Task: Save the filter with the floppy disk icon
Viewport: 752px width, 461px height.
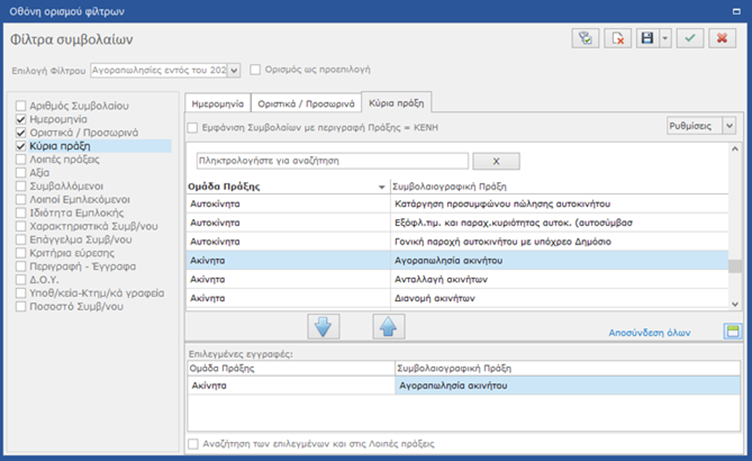Action: [x=647, y=38]
